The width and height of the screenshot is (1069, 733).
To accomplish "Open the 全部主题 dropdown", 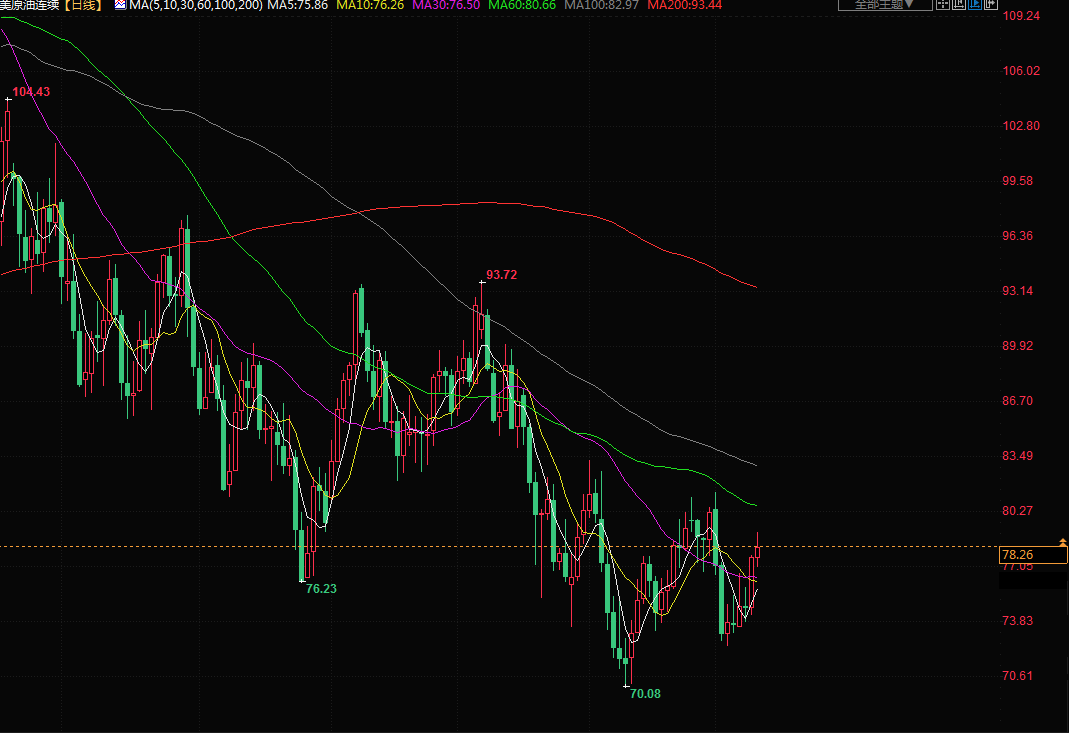I will pos(884,5).
